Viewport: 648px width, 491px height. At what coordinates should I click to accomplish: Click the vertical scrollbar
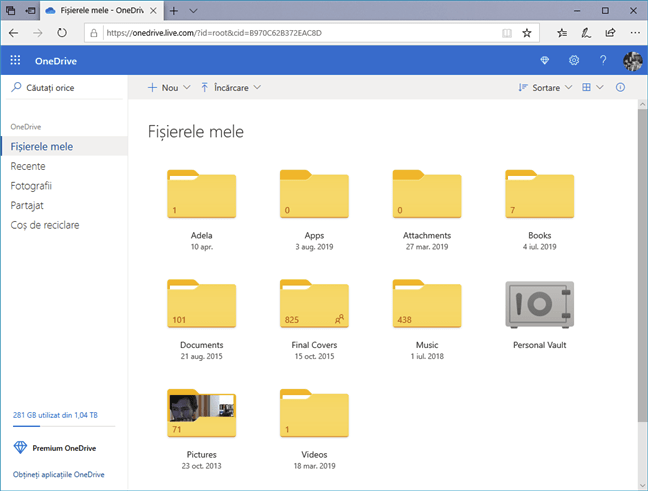(x=642, y=265)
